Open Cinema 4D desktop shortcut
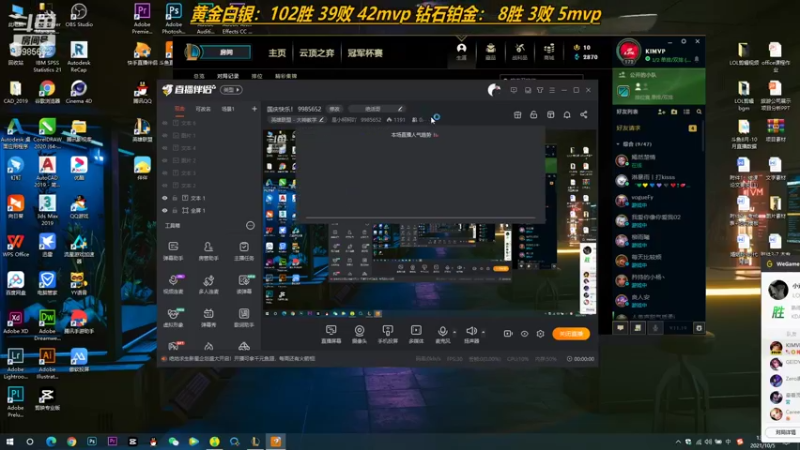800x450 pixels. pos(79,92)
